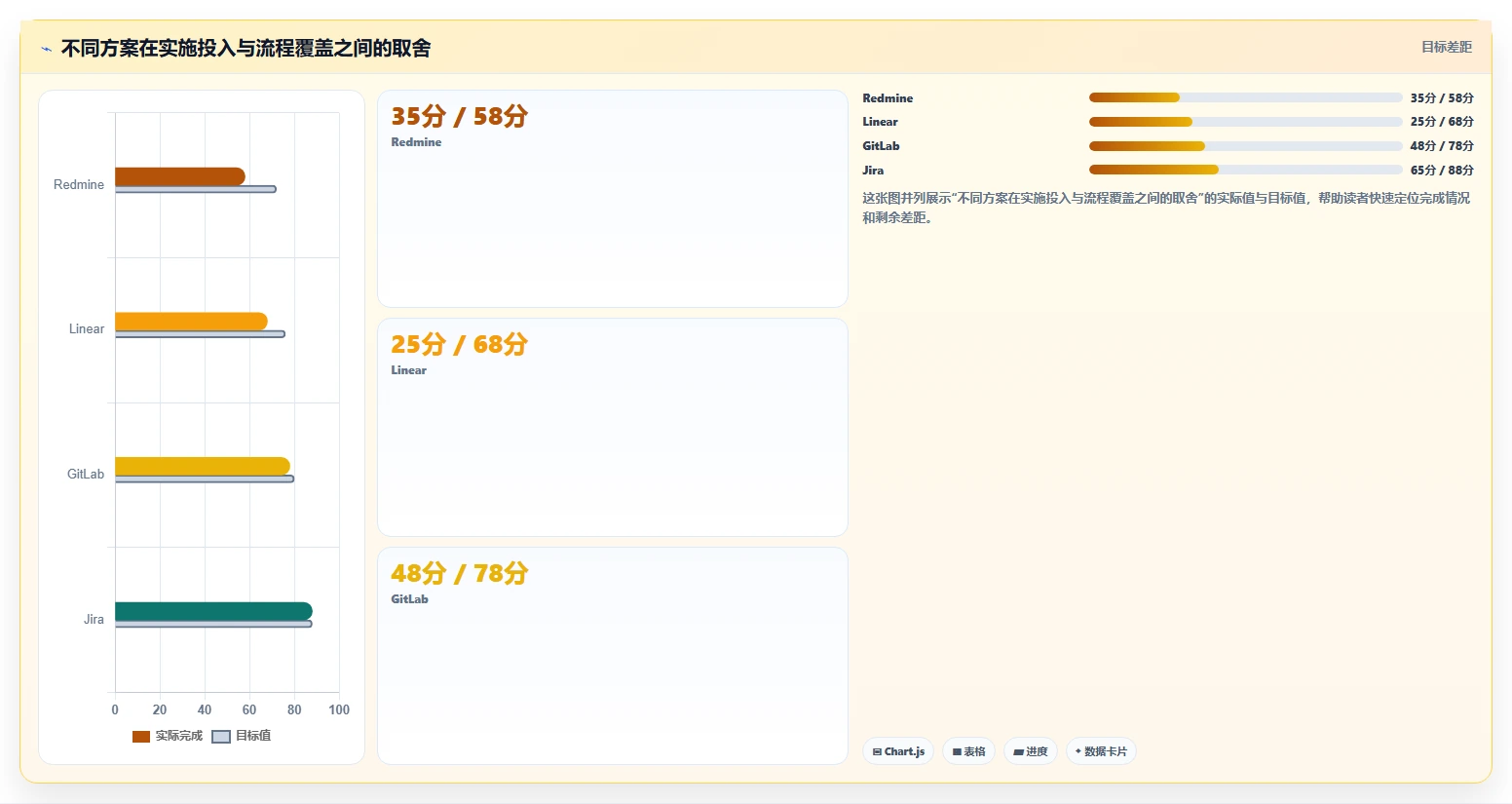Image resolution: width=1512 pixels, height=804 pixels.
Task: Click the 数据卡片 tag pill
Action: tap(1101, 751)
